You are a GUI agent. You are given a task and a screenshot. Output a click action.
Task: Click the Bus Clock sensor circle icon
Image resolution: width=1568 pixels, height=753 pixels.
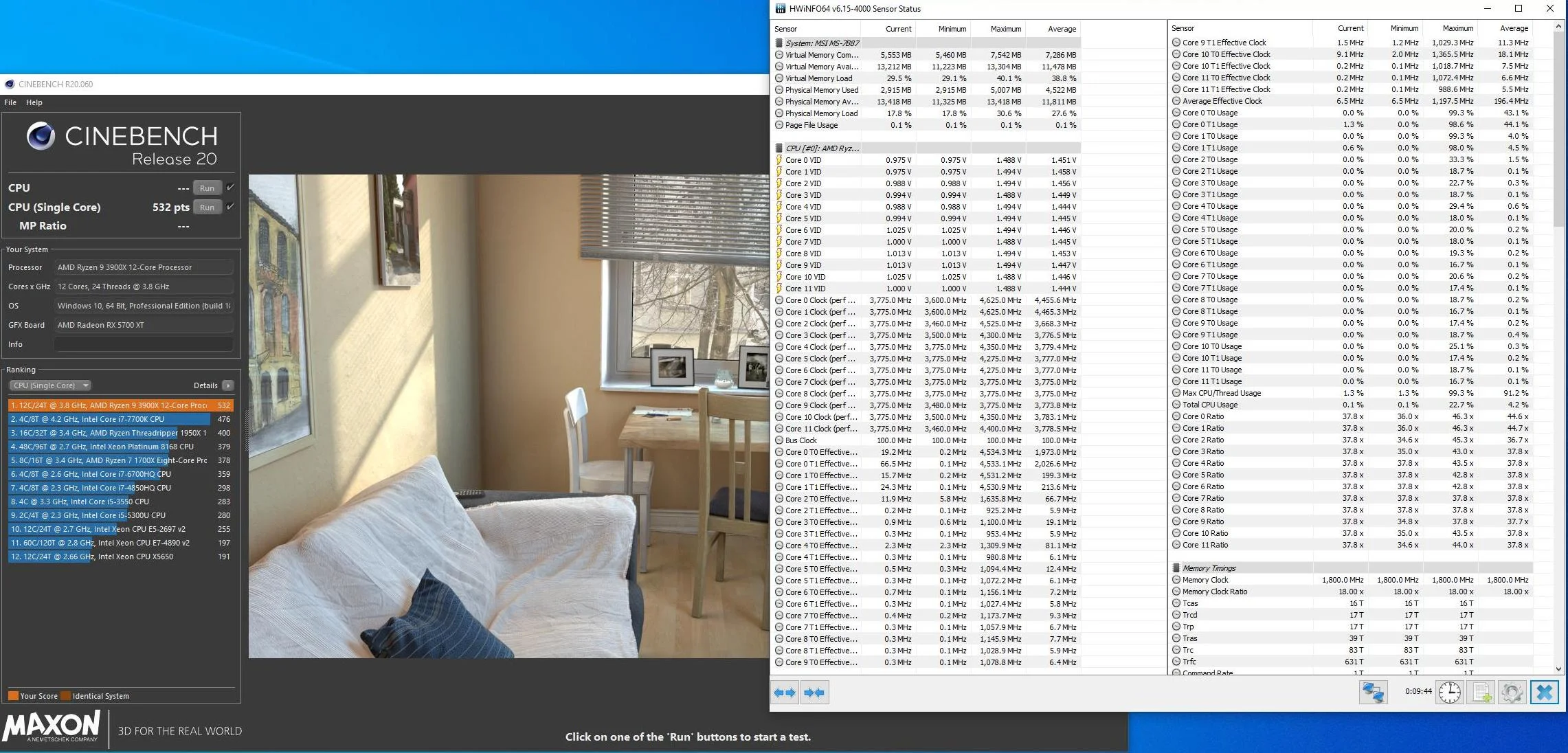(x=779, y=440)
